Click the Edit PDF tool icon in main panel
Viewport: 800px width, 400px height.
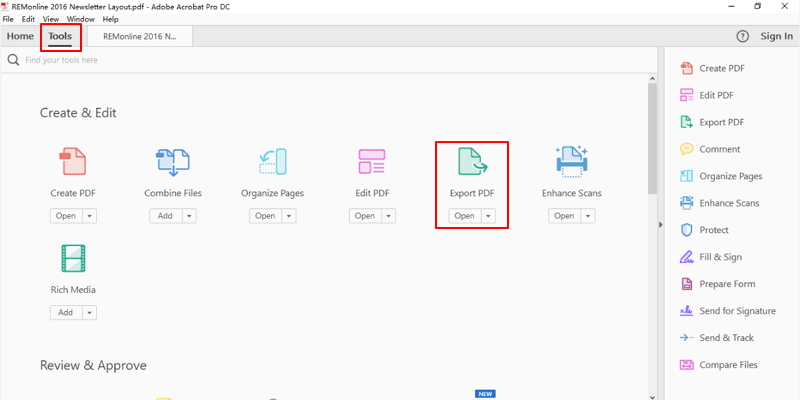pyautogui.click(x=372, y=161)
